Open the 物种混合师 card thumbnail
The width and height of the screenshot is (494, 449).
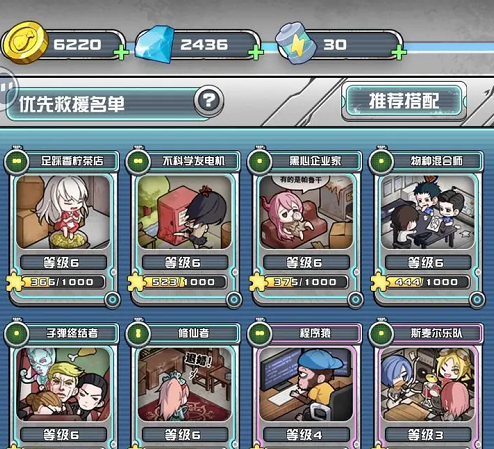point(427,212)
